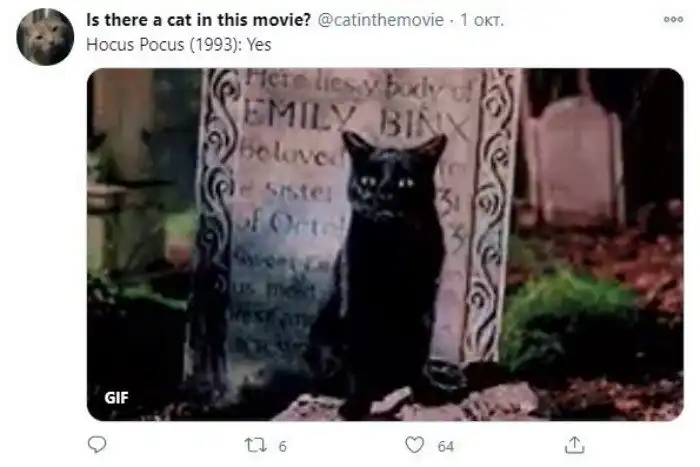This screenshot has width=700, height=467.
Task: Open the share upload-arrow icon
Action: click(575, 445)
